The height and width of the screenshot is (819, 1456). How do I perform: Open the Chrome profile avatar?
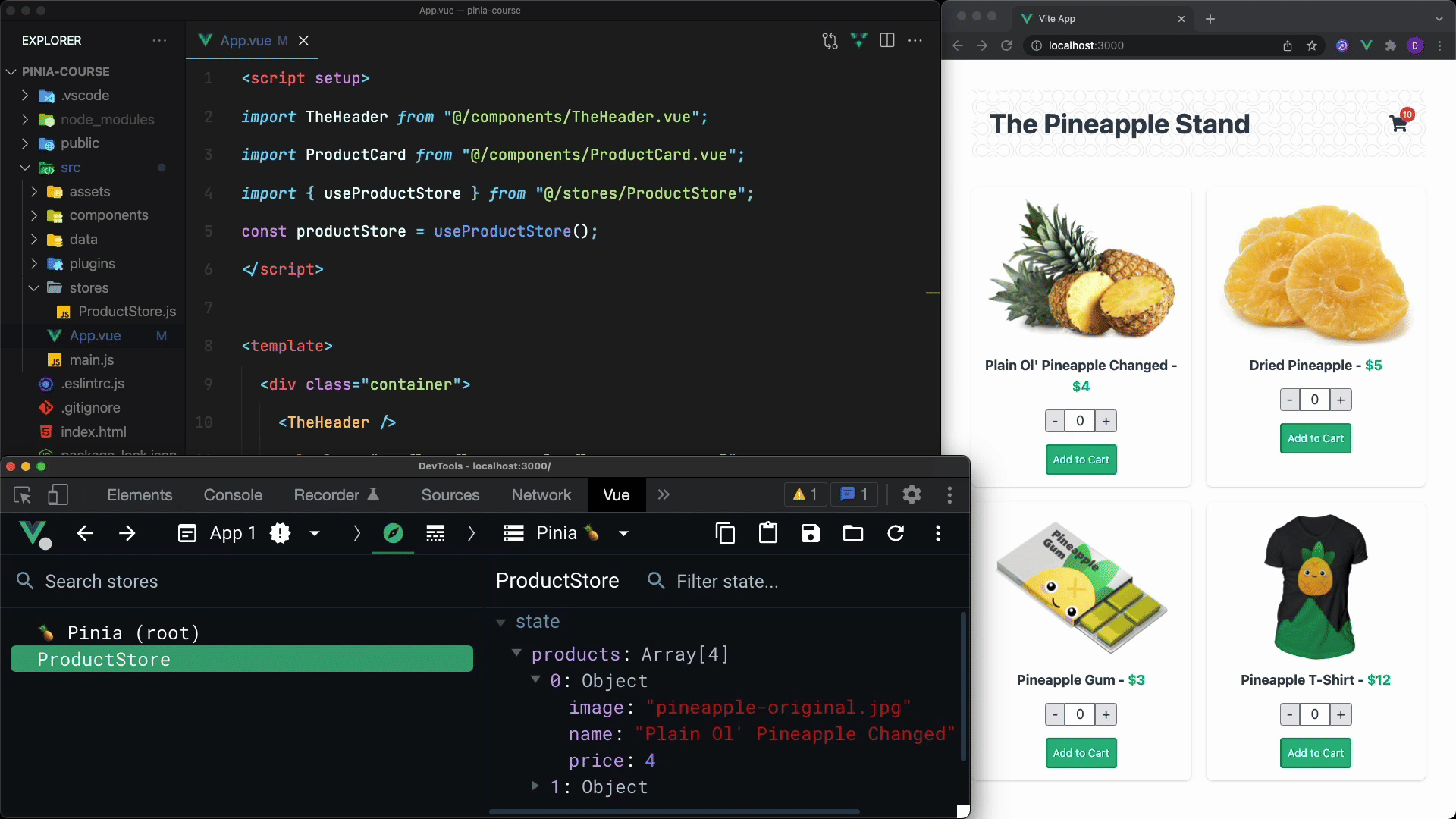click(x=1415, y=45)
